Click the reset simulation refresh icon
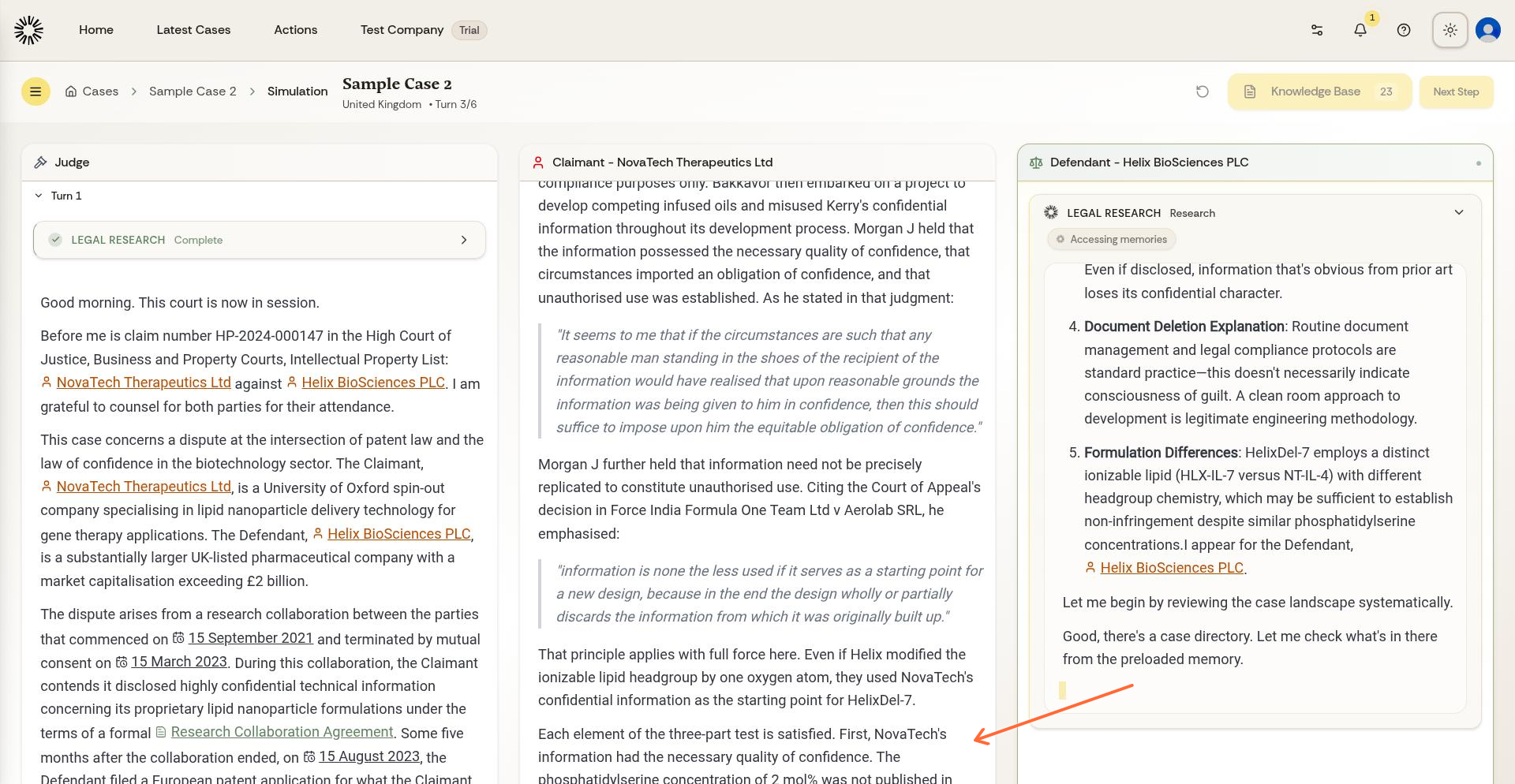 click(1203, 91)
